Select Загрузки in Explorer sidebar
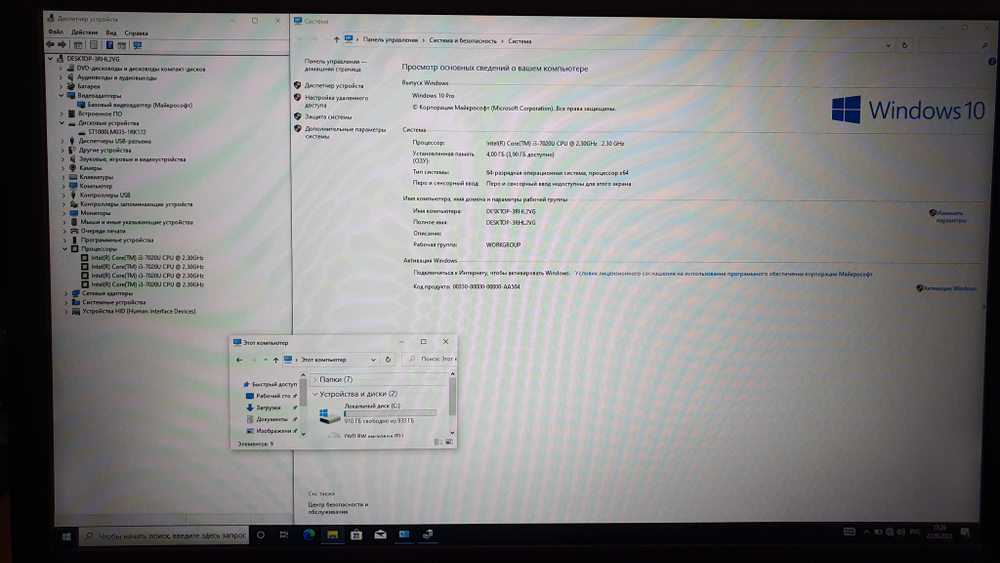This screenshot has width=1000, height=563. click(x=268, y=407)
